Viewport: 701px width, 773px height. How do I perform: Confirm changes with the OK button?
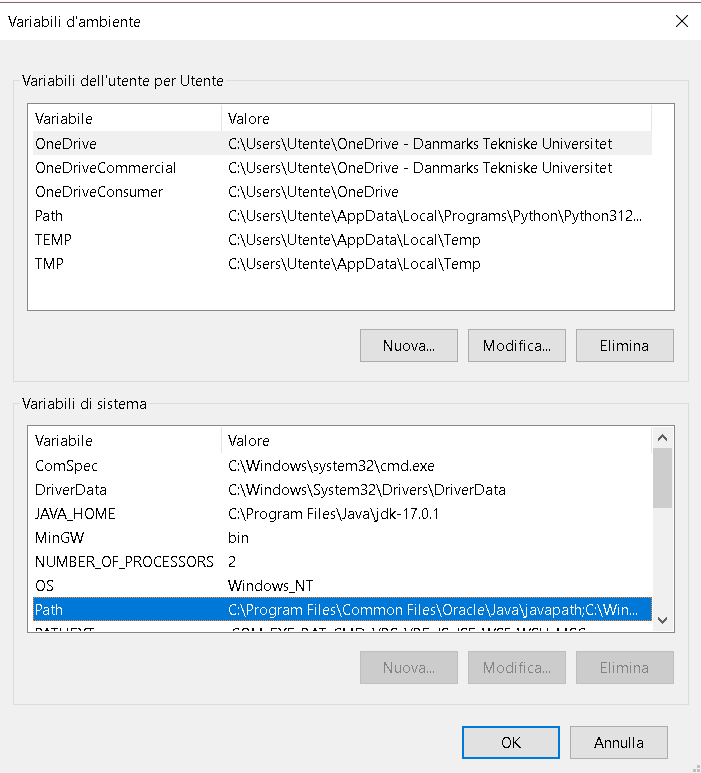[x=510, y=742]
